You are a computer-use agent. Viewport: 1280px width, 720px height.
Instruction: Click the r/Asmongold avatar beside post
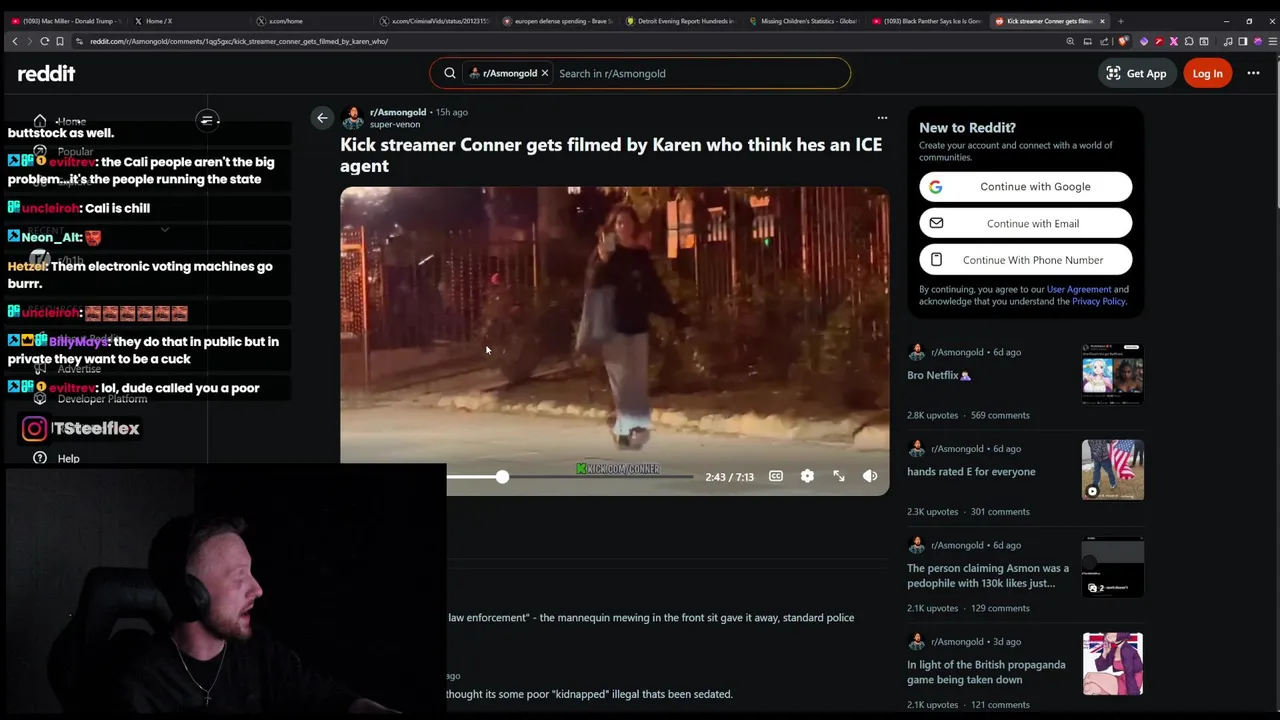point(352,118)
